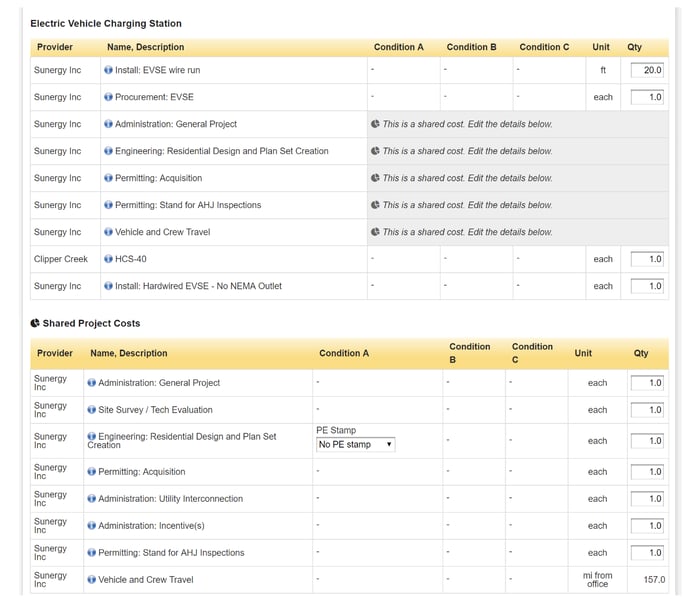Click shared cost icon in Permitting: Acquisition row
The width and height of the screenshot is (688, 608).
pyautogui.click(x=375, y=178)
